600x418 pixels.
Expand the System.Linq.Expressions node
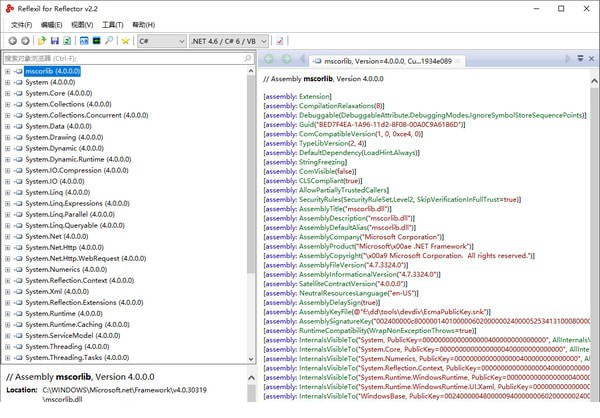click(8, 204)
